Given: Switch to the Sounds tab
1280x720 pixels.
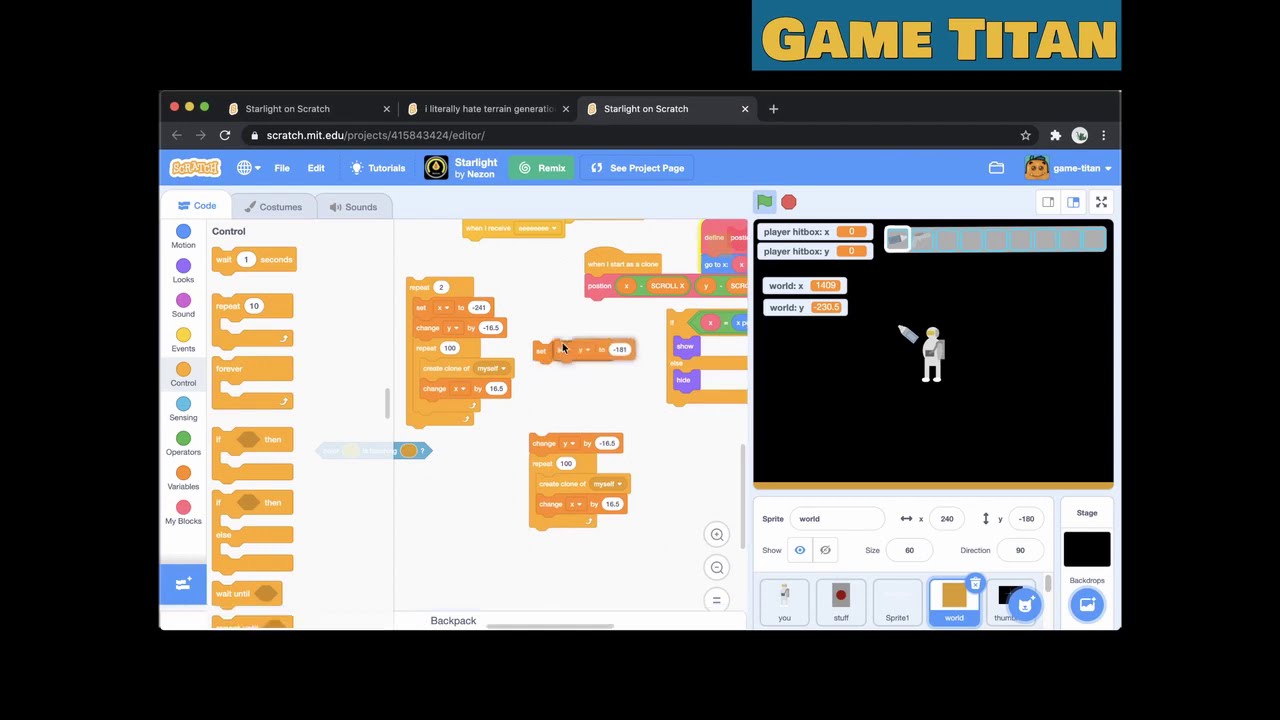Looking at the screenshot, I should [353, 207].
